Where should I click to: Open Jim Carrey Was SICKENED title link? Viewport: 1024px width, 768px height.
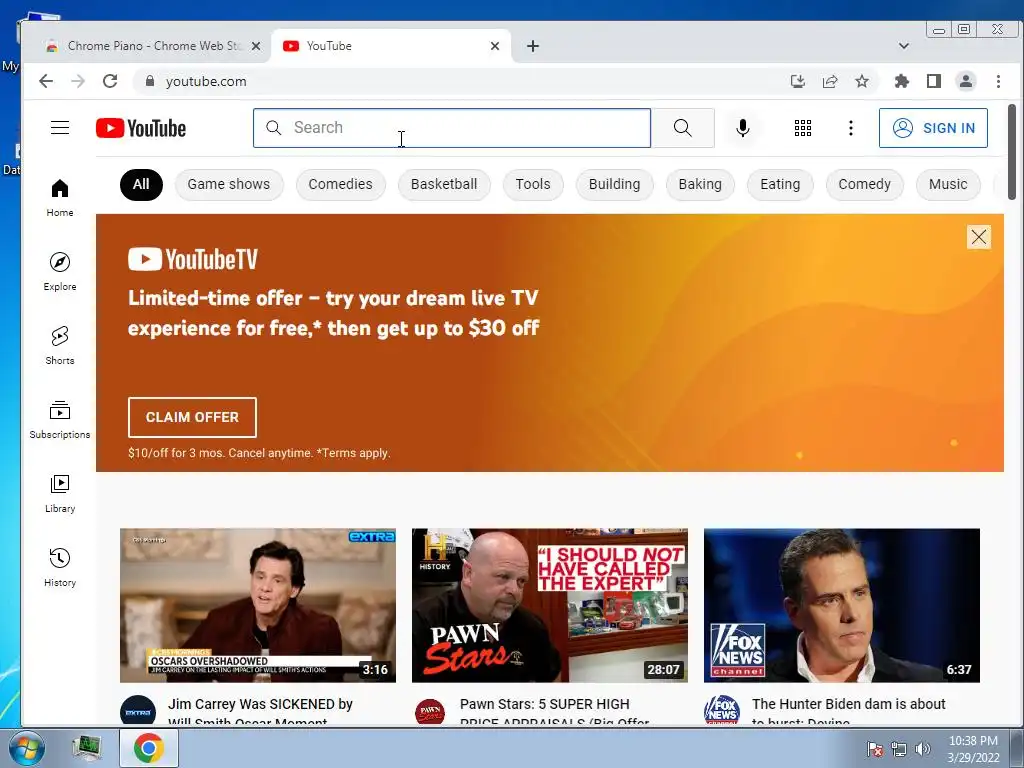[260, 711]
